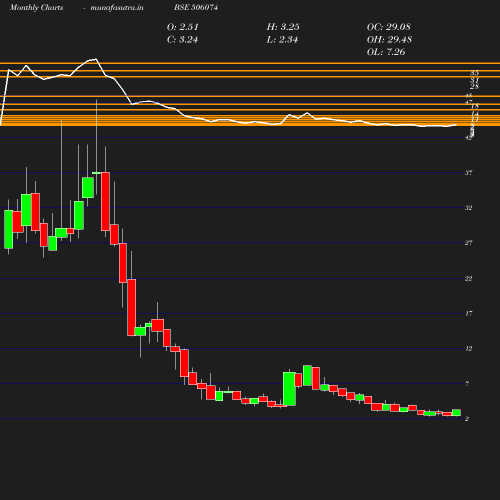Click the 'Monthly Charts' title text
The height and width of the screenshot is (500, 500).
point(37,7)
